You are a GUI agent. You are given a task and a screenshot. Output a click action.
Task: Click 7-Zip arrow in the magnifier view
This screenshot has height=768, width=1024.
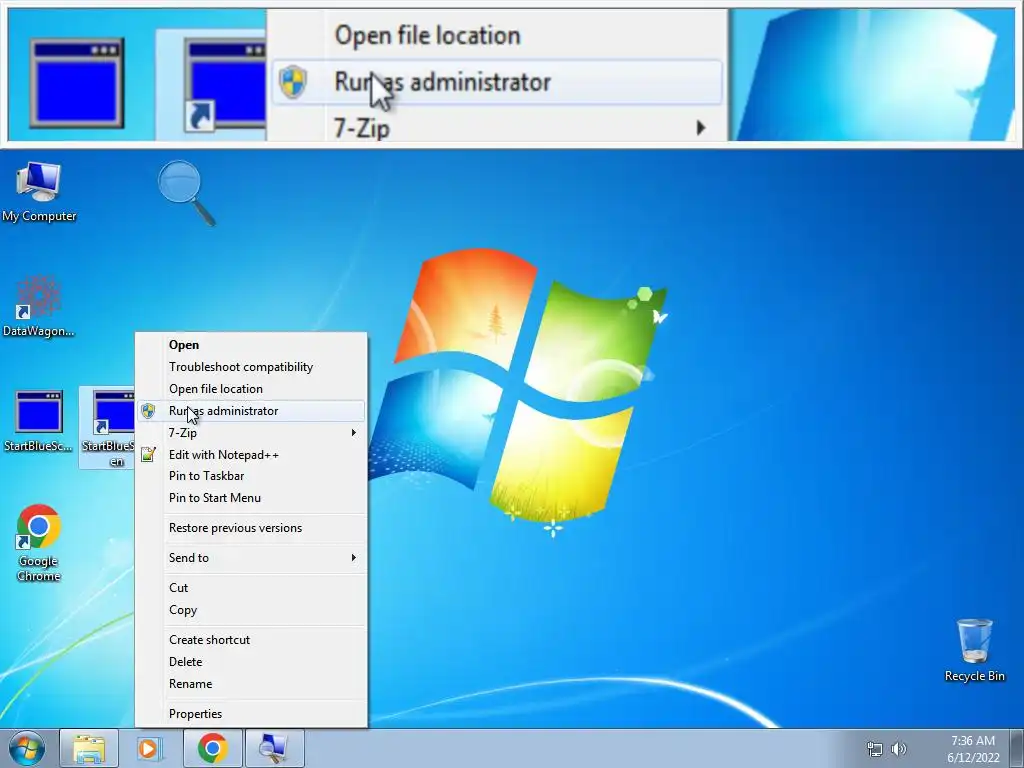pos(701,127)
